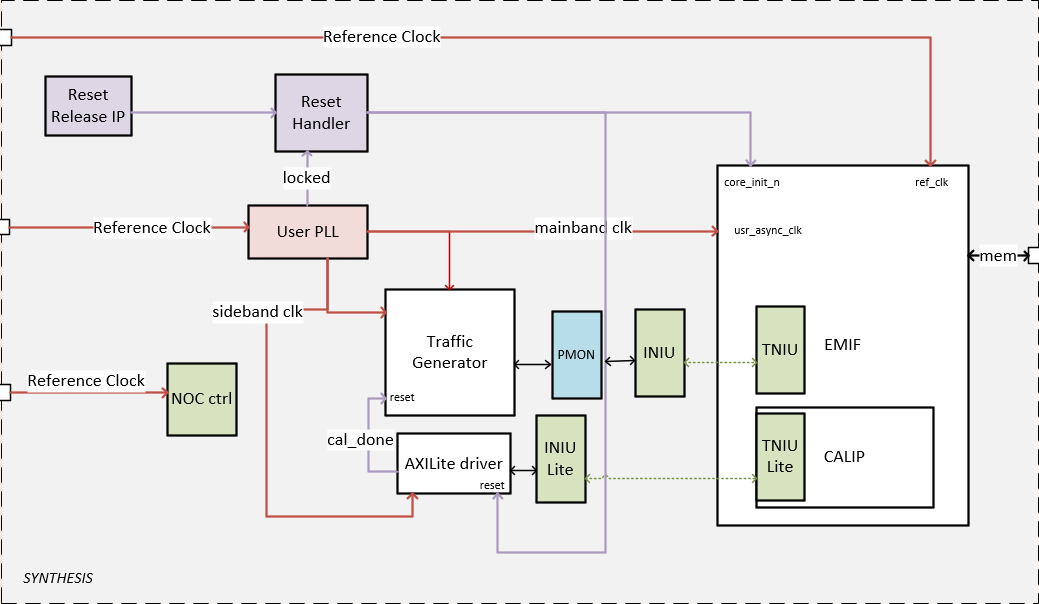Screen dimensions: 1039x604
Task: Select the INIU Lite block
Action: (561, 459)
